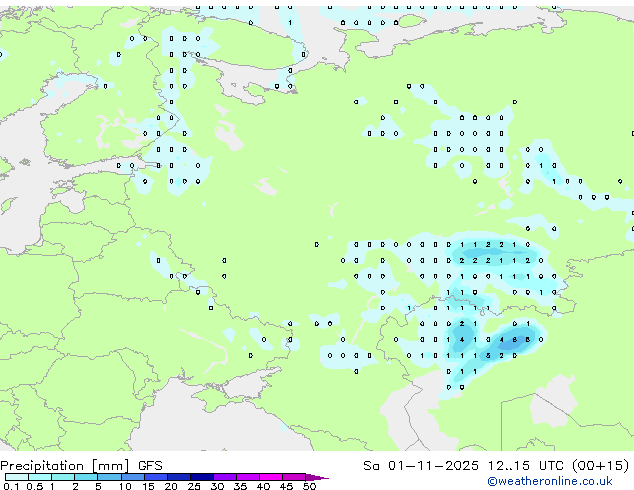Image resolution: width=634 pixels, height=490 pixels.
Task: Click the 0.5–1 mm legend color swatch
Action: (40, 477)
